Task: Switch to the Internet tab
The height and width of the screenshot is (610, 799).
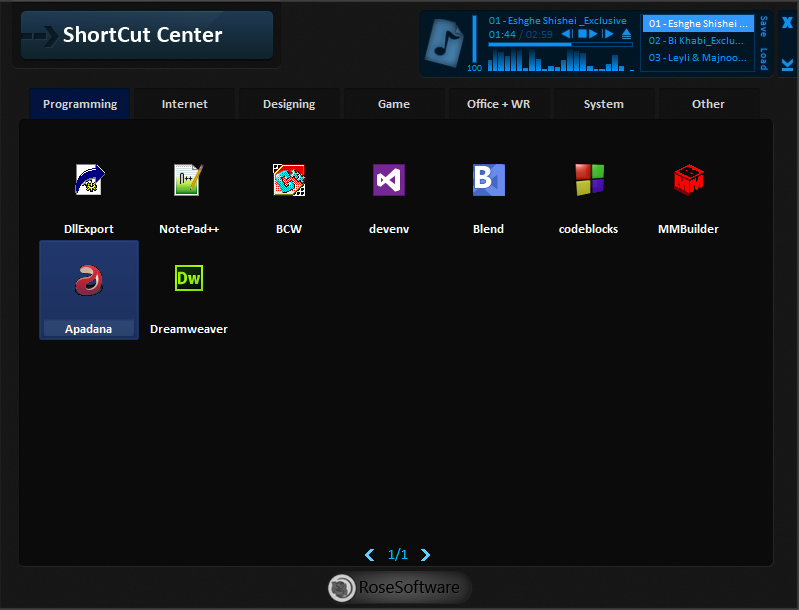Action: [x=184, y=104]
